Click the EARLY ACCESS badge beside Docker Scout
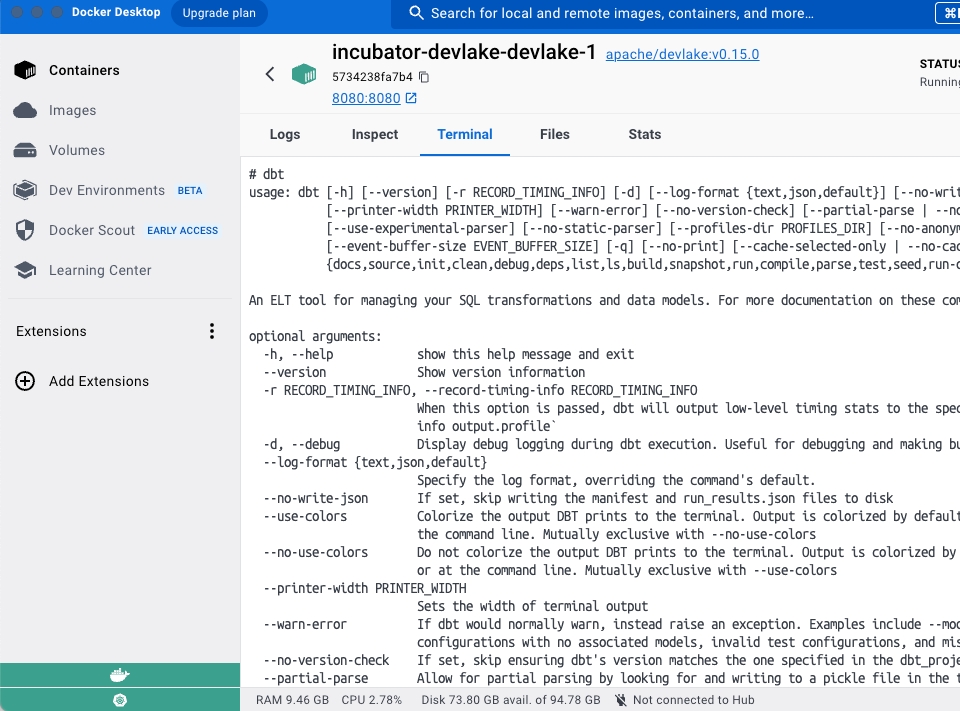This screenshot has width=960, height=711. click(182, 230)
